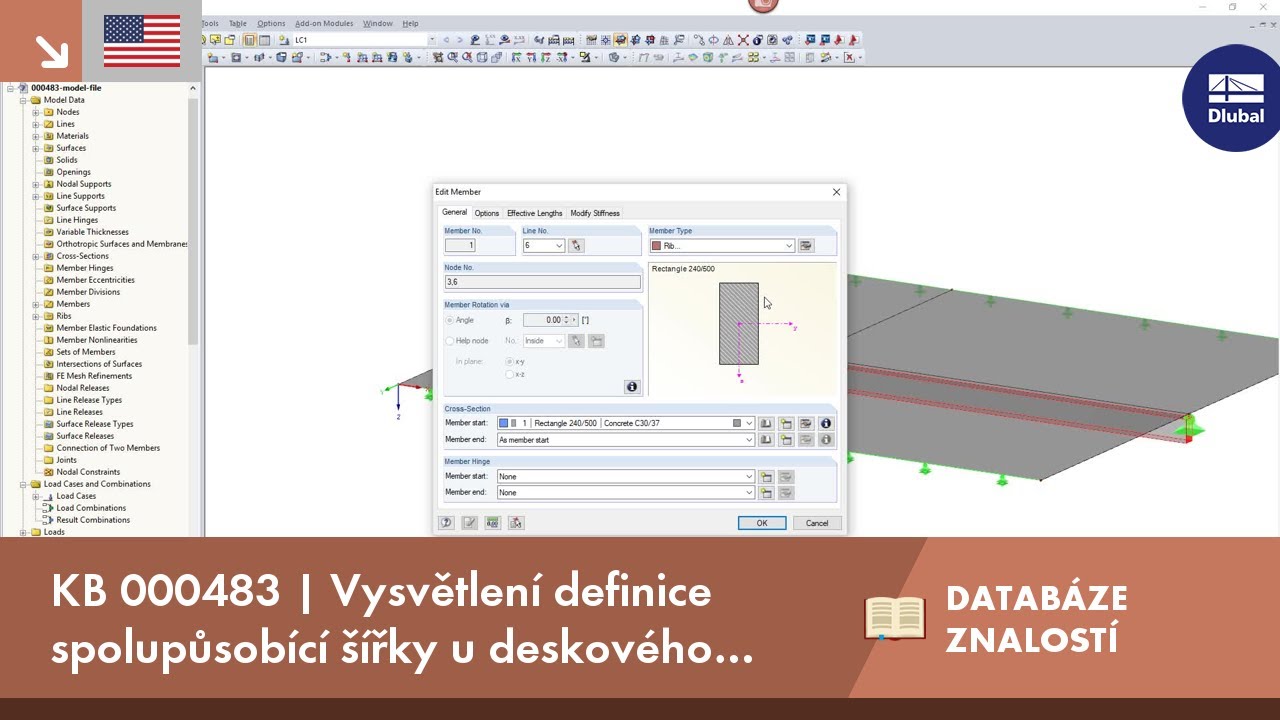This screenshot has width=1280, height=720.
Task: Click the gray Concrete C30/37 material swatch
Action: 737,423
